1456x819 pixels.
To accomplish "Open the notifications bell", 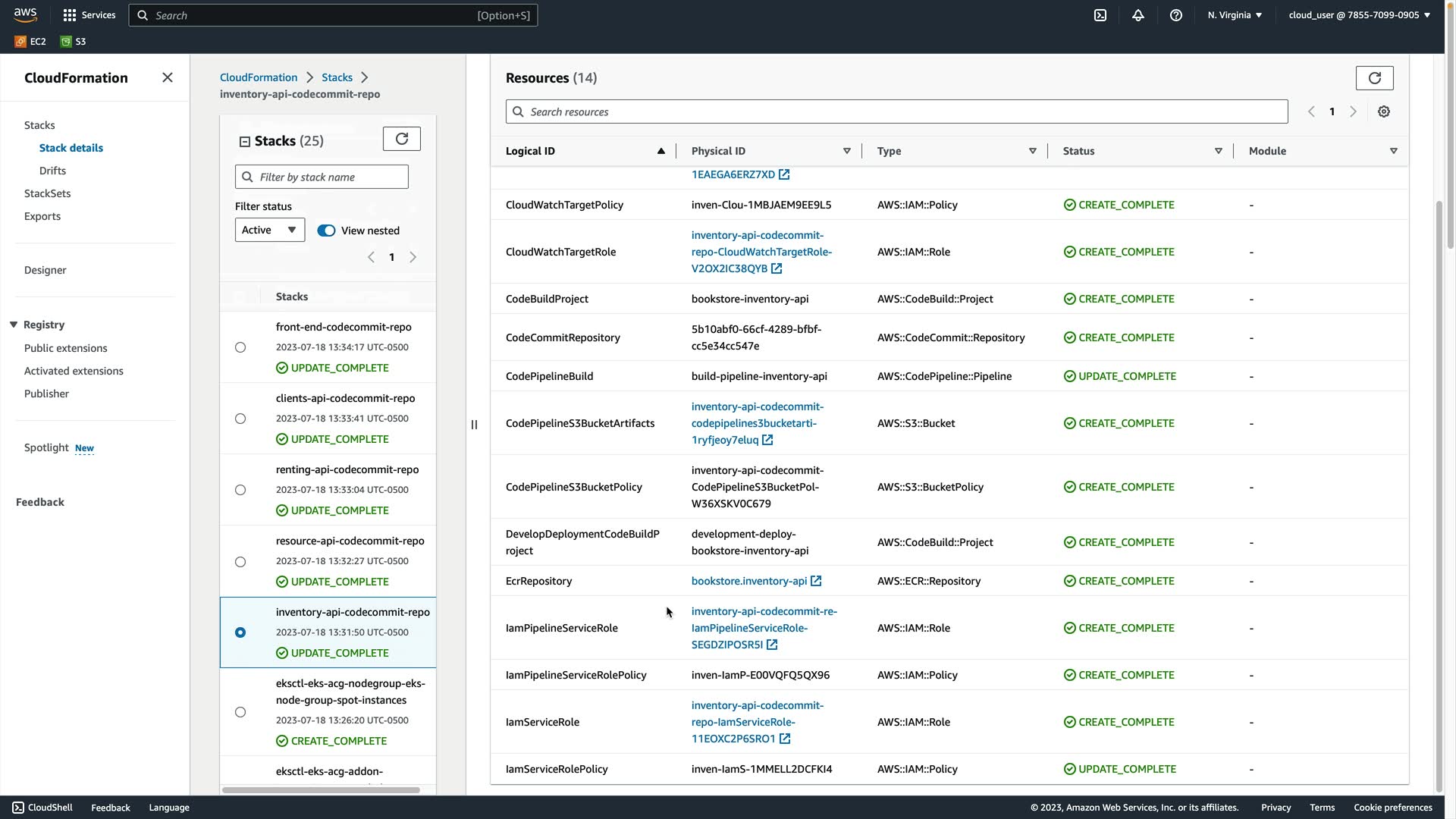I will point(1138,15).
